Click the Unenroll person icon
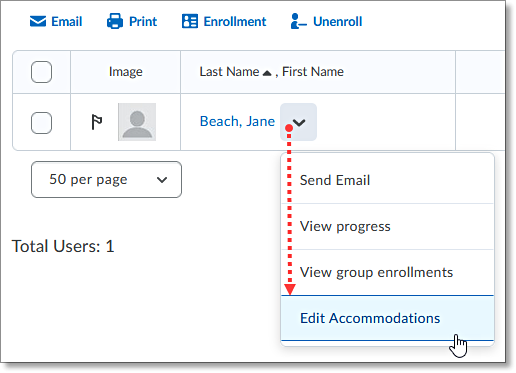 tap(298, 21)
